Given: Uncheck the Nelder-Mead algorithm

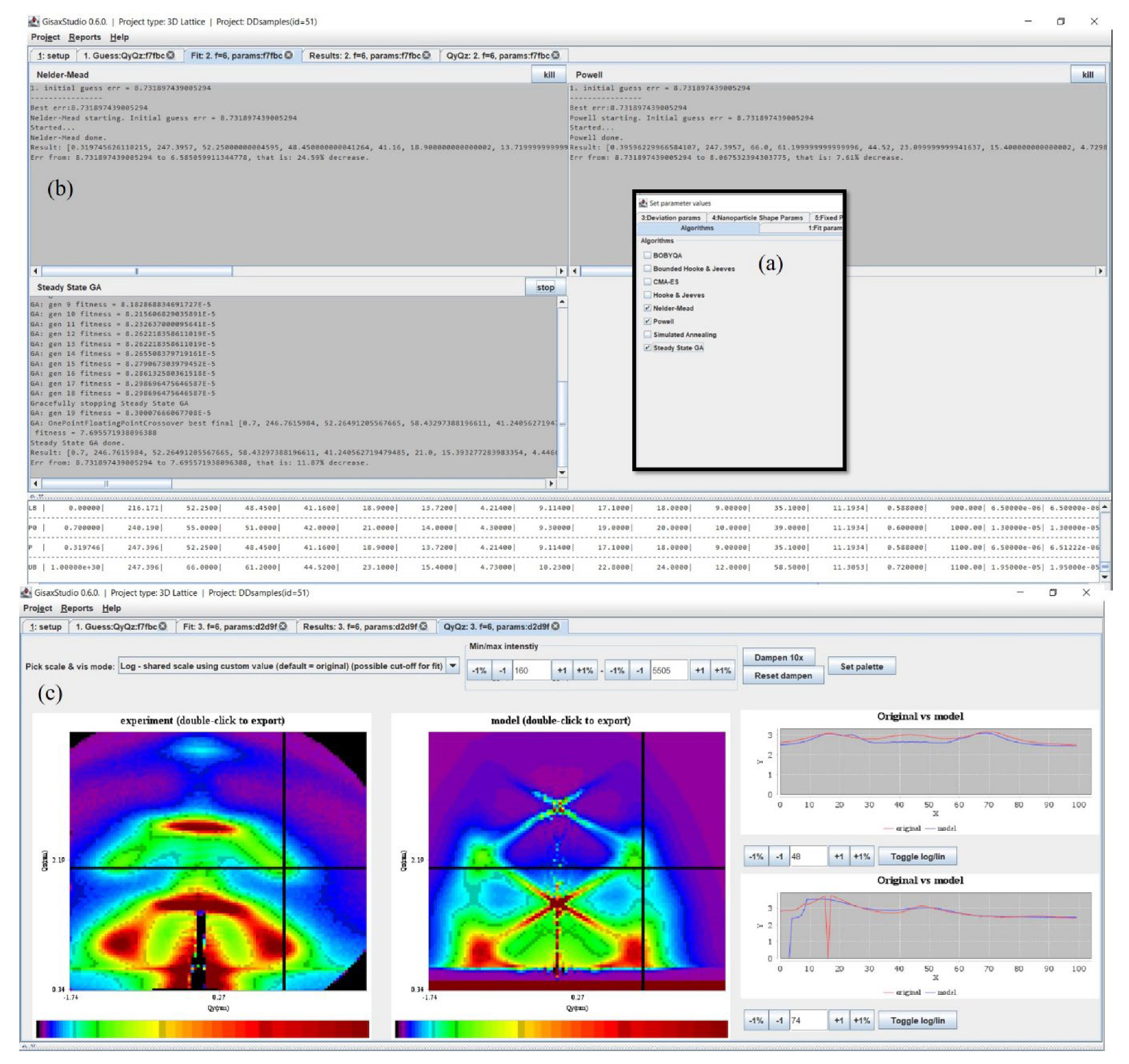Looking at the screenshot, I should [647, 308].
